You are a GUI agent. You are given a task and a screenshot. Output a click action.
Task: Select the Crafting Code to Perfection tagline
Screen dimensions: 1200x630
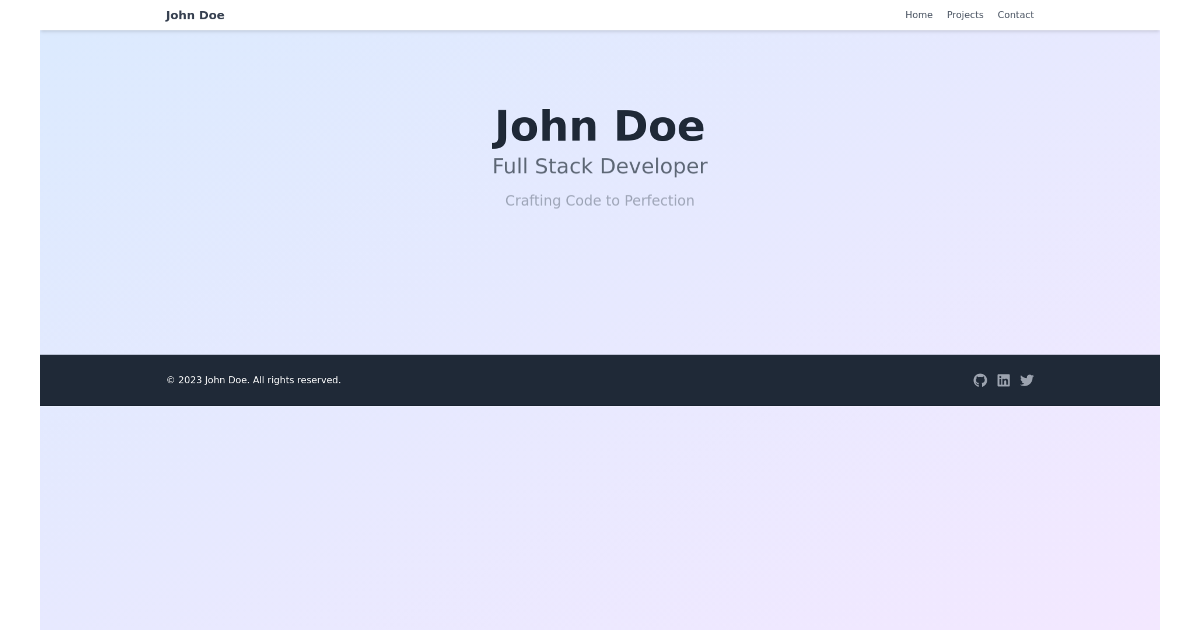tap(600, 200)
